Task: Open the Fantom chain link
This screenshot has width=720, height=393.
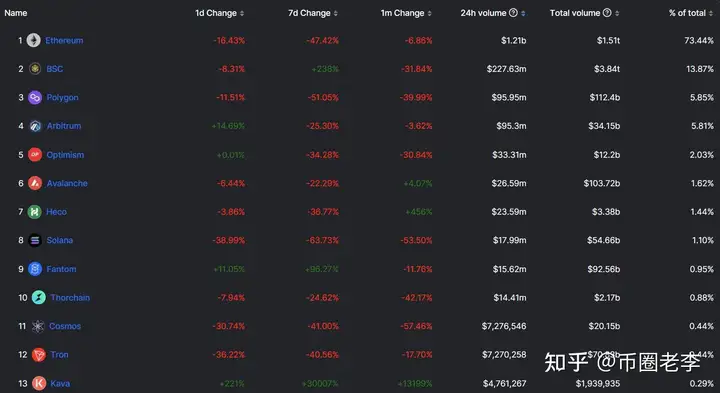Action: [62, 269]
